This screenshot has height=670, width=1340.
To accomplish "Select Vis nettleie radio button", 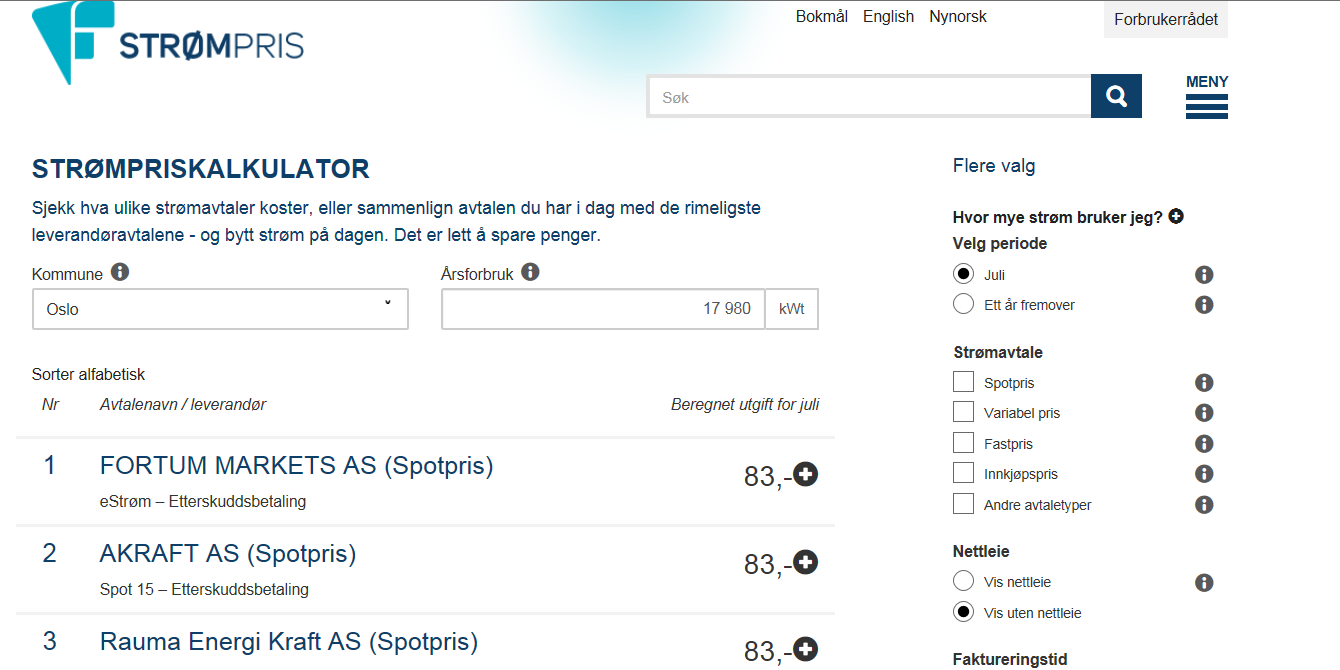I will coord(964,581).
